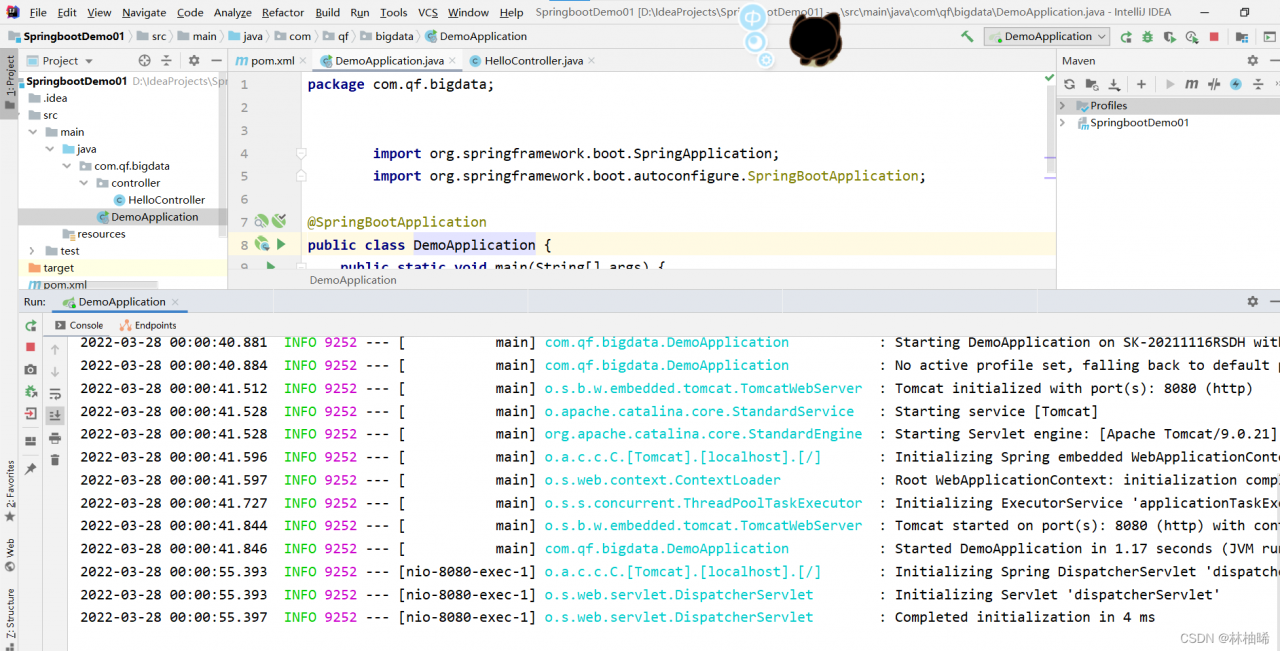This screenshot has height=651, width=1280.
Task: Collapse the java folder in project tree
Action: coord(50,149)
